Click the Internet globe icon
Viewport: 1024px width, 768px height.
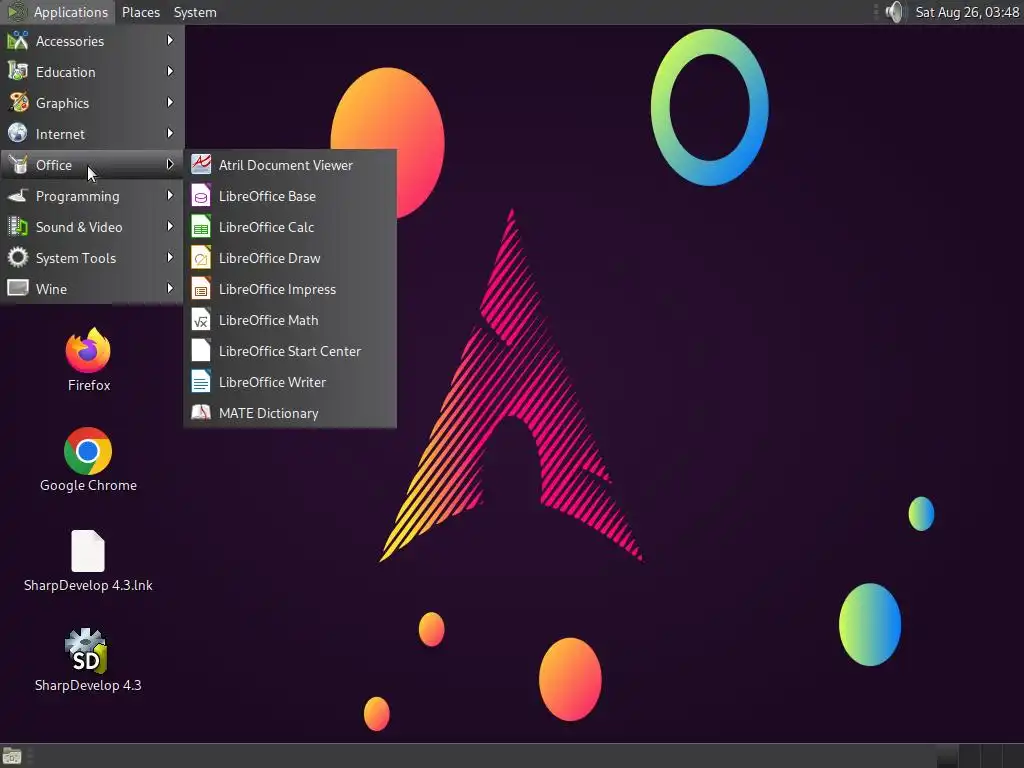[18, 133]
